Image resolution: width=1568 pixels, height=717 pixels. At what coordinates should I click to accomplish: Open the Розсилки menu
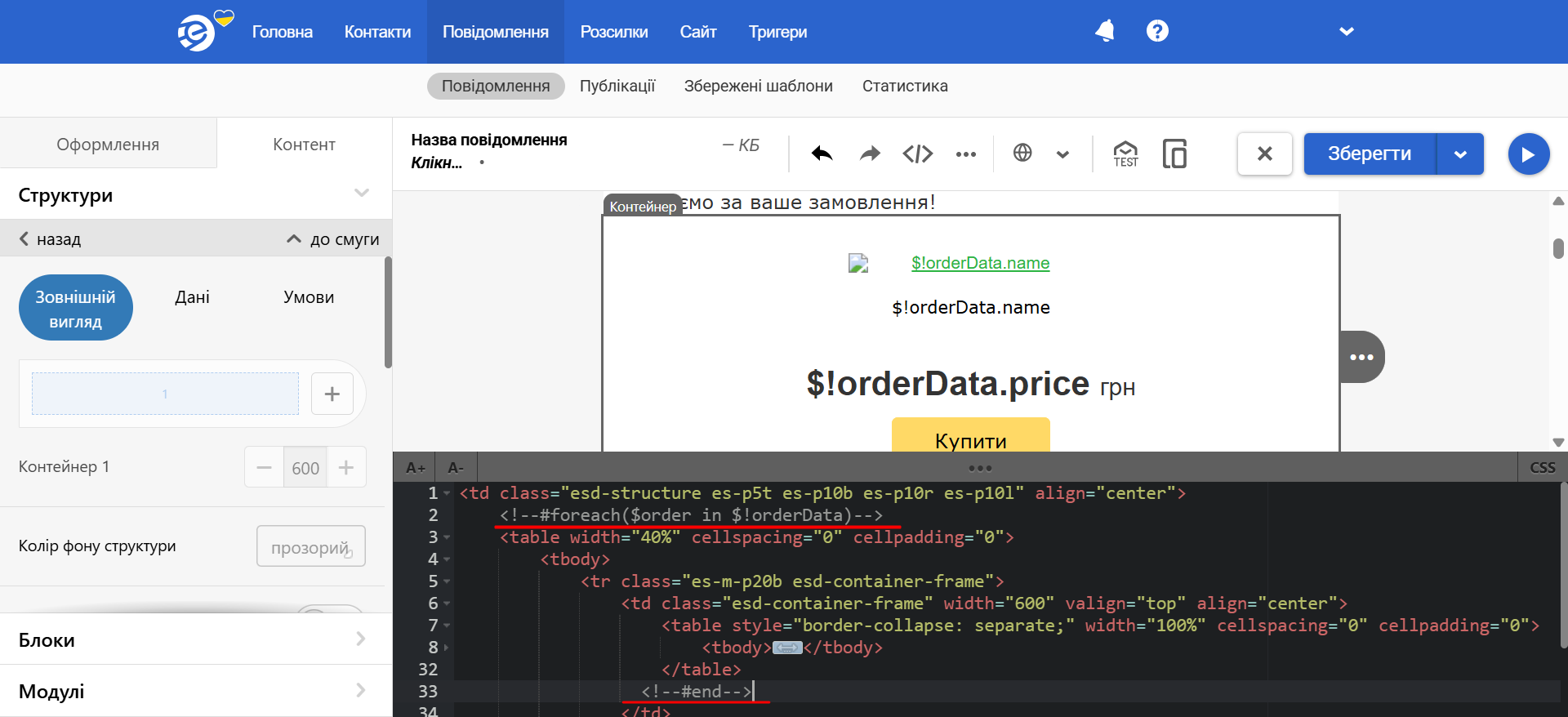click(x=614, y=32)
